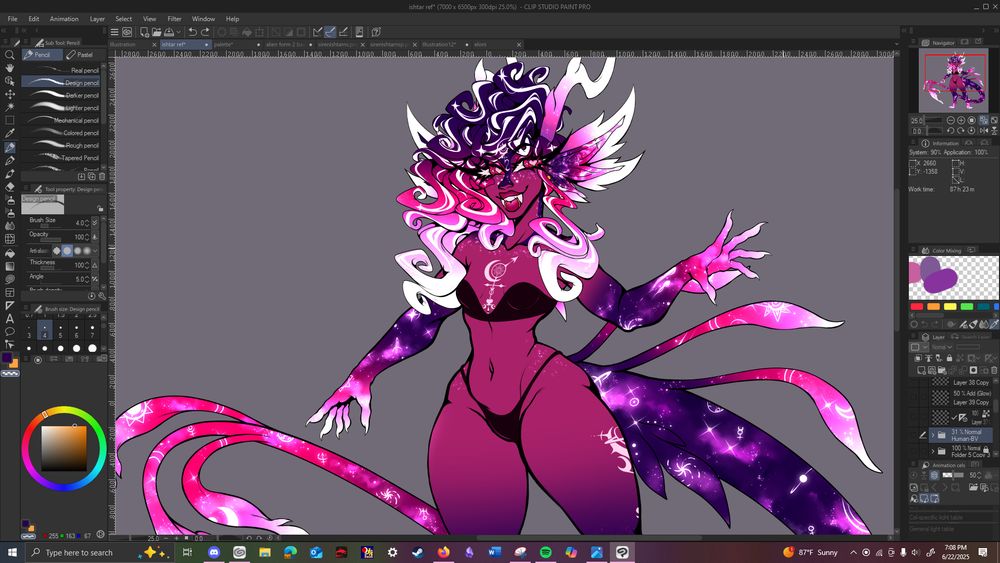Open Filter menu
Image resolution: width=1000 pixels, height=563 pixels.
[x=174, y=18]
